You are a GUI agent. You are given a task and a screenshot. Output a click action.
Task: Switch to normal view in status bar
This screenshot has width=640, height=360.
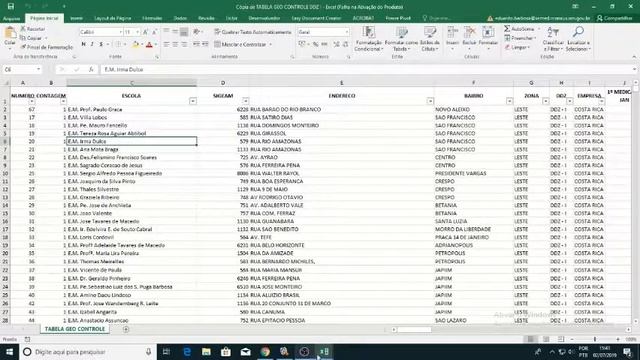click(x=531, y=339)
